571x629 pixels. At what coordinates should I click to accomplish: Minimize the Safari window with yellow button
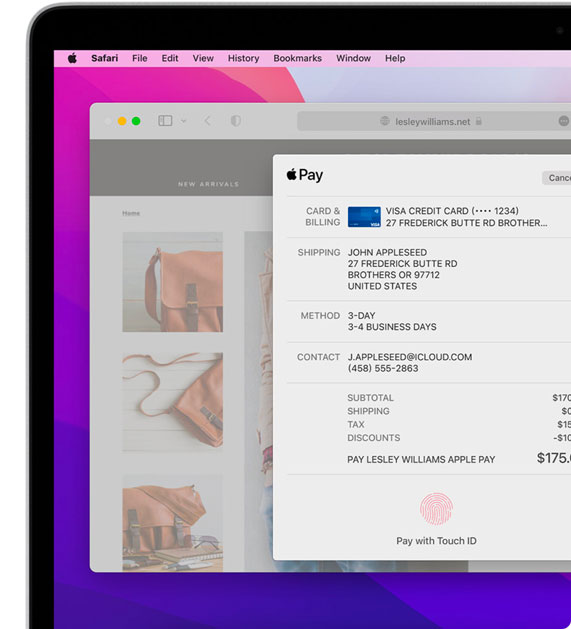coord(122,121)
